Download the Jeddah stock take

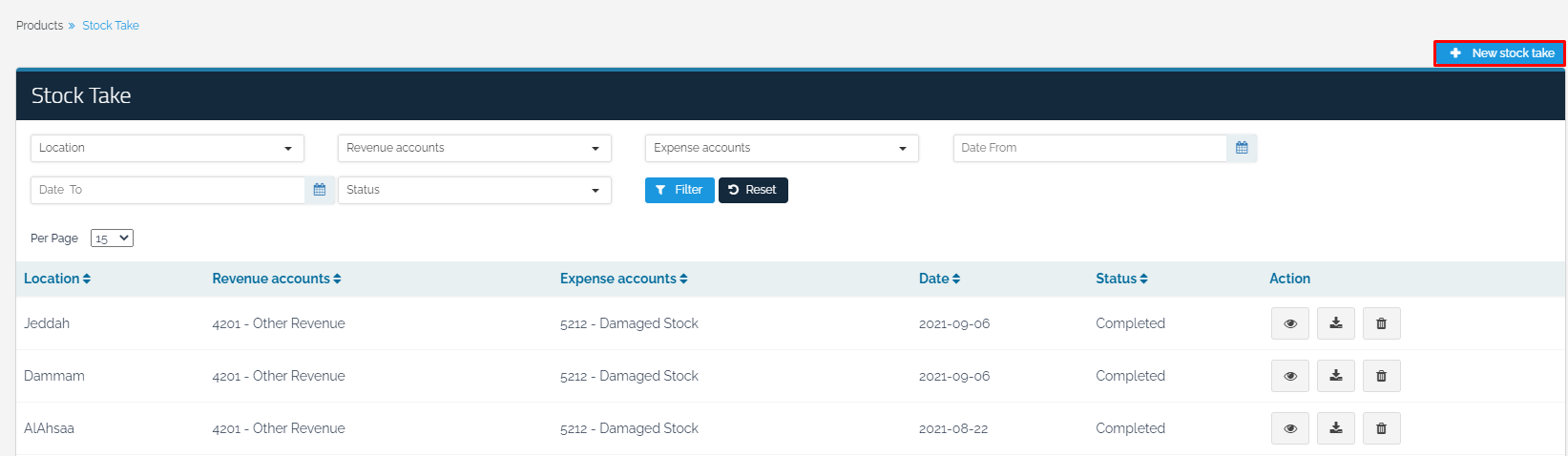pyautogui.click(x=1335, y=323)
